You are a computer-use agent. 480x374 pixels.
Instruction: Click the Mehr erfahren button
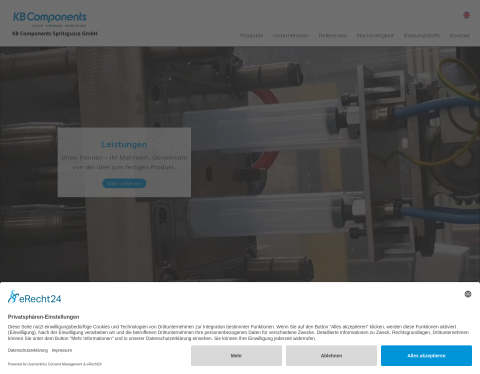[124, 183]
